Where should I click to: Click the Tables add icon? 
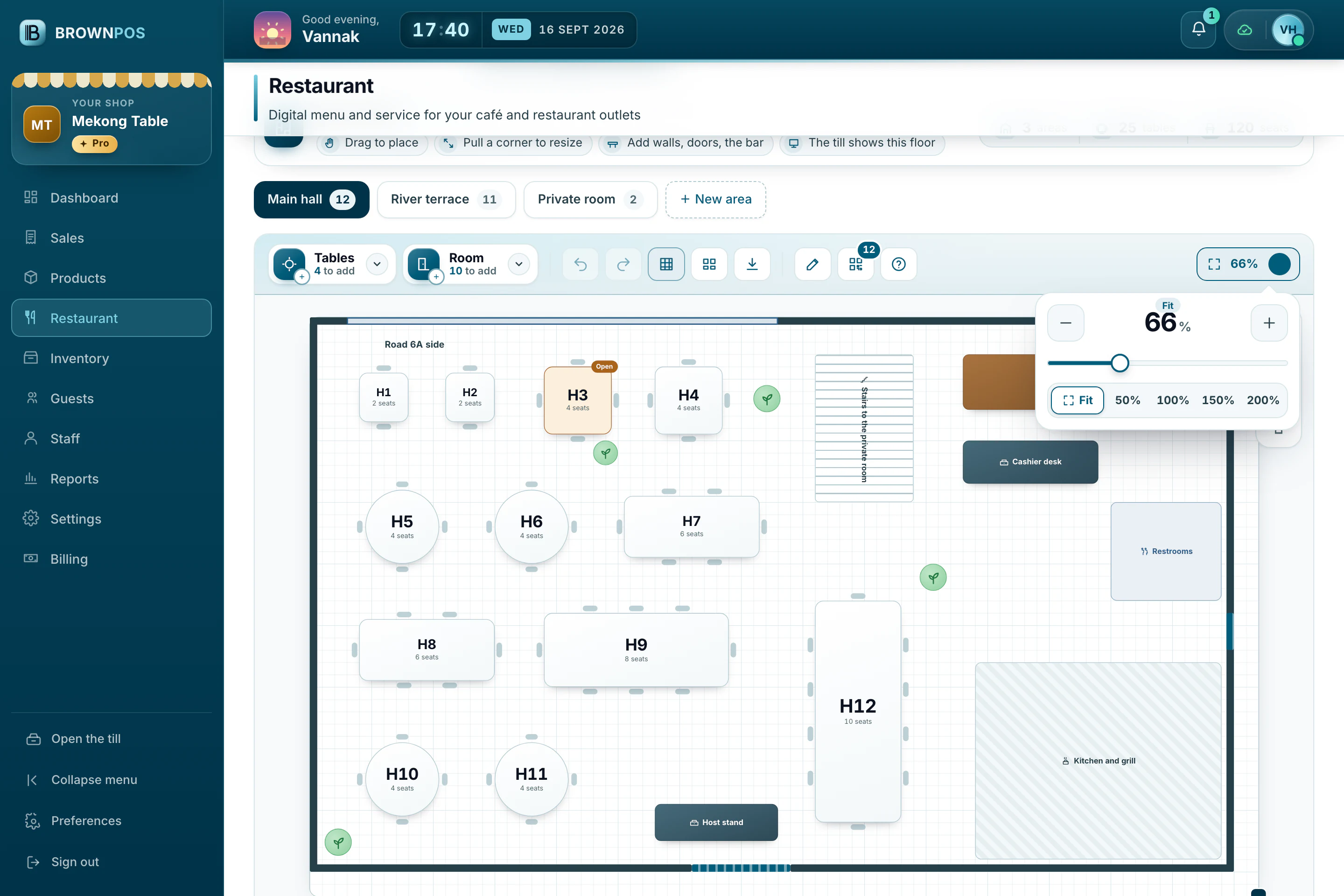click(x=290, y=264)
